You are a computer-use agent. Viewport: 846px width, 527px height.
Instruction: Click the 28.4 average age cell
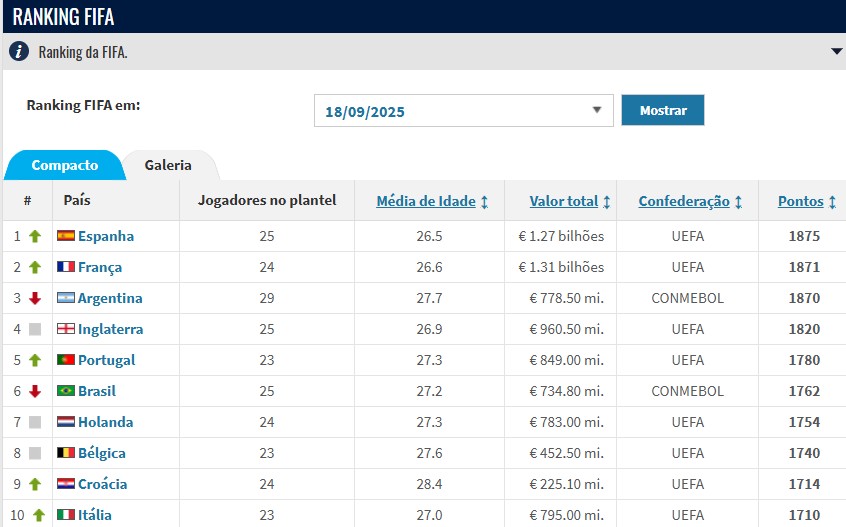429,484
